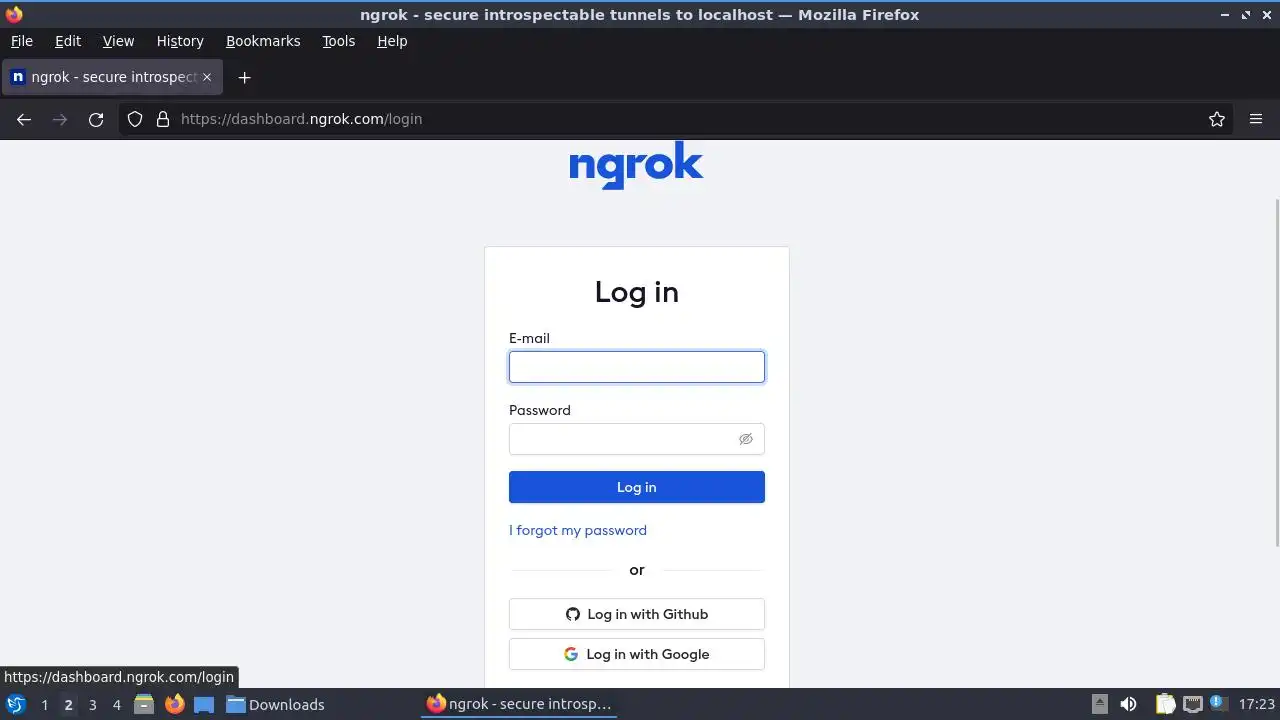Maximize the Firefox window

pos(1246,15)
